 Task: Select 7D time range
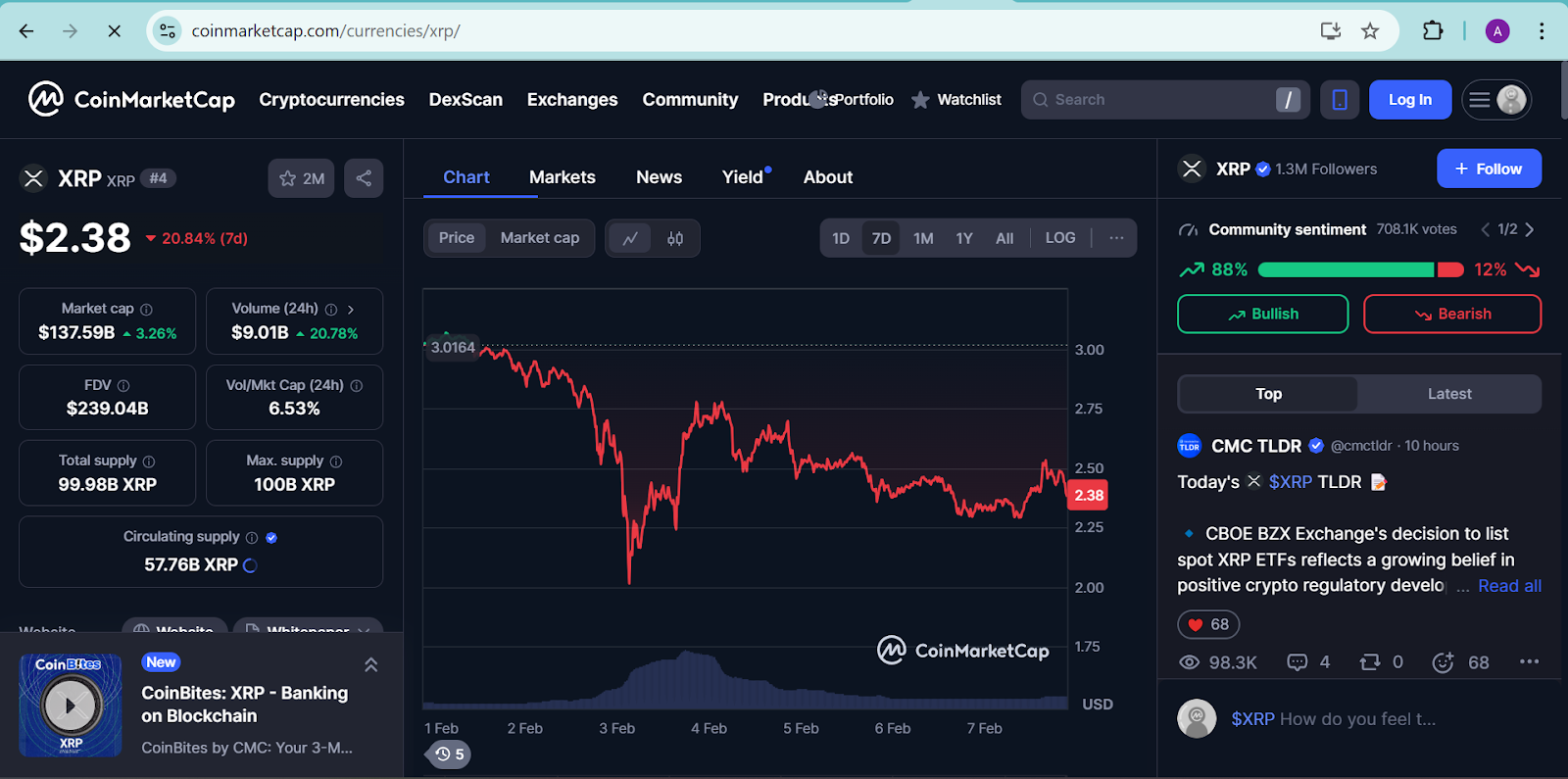coord(882,238)
